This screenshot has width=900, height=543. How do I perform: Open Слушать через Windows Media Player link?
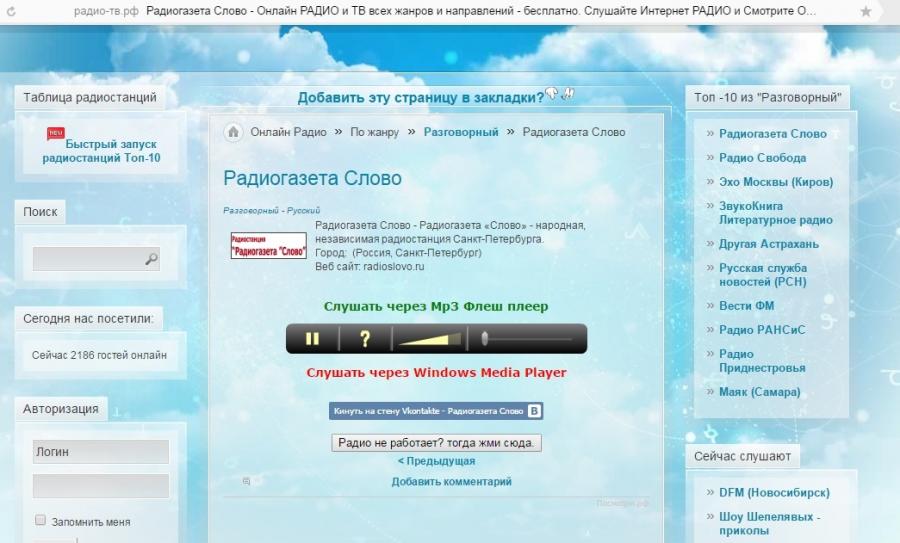[436, 373]
